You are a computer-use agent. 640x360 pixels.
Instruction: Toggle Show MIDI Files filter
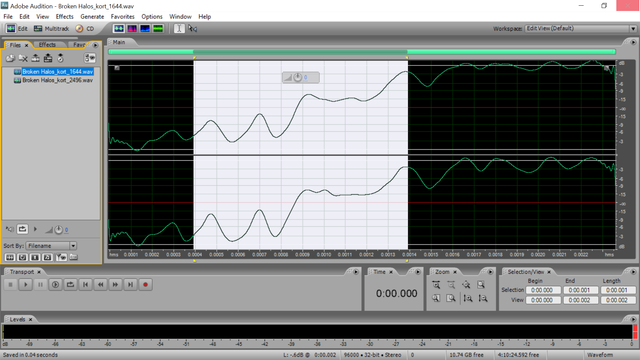(47, 258)
